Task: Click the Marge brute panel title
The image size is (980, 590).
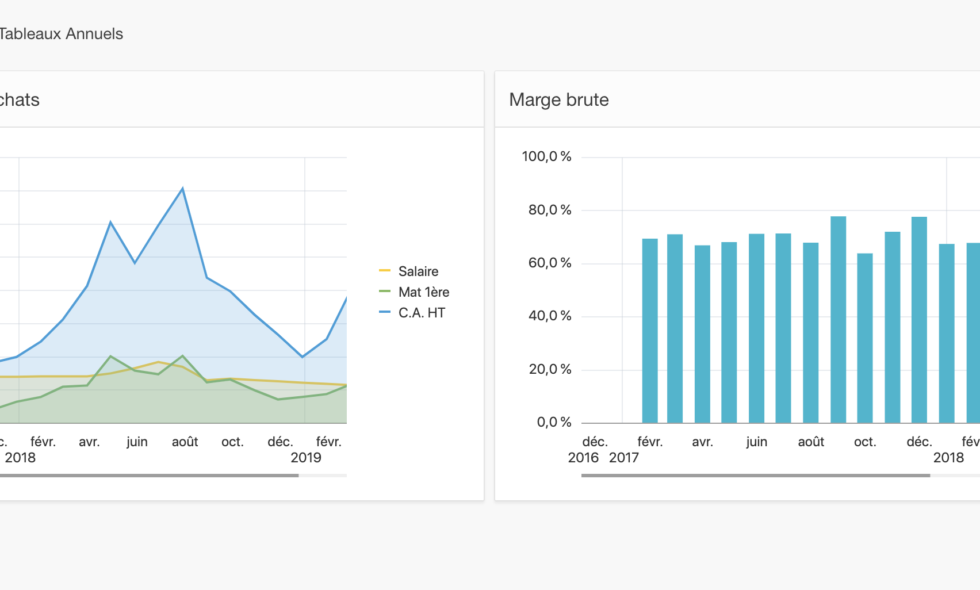Action: point(559,100)
